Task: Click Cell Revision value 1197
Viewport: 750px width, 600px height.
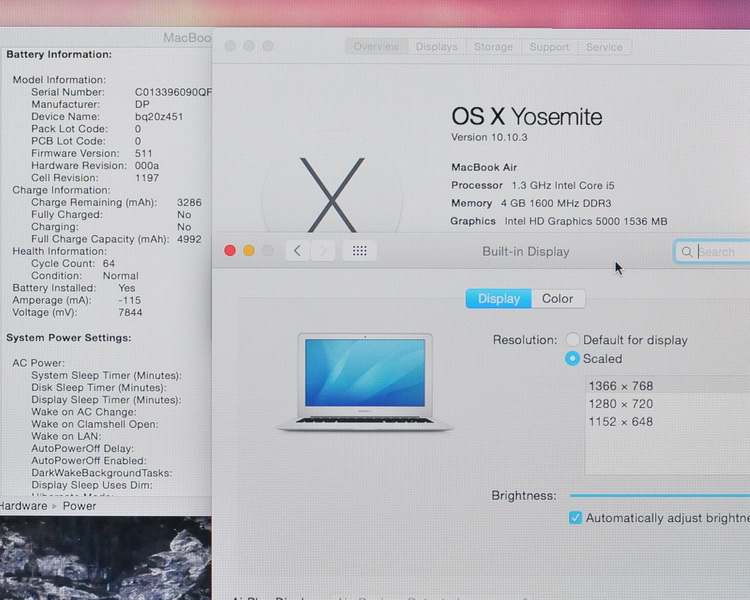Action: tap(147, 178)
